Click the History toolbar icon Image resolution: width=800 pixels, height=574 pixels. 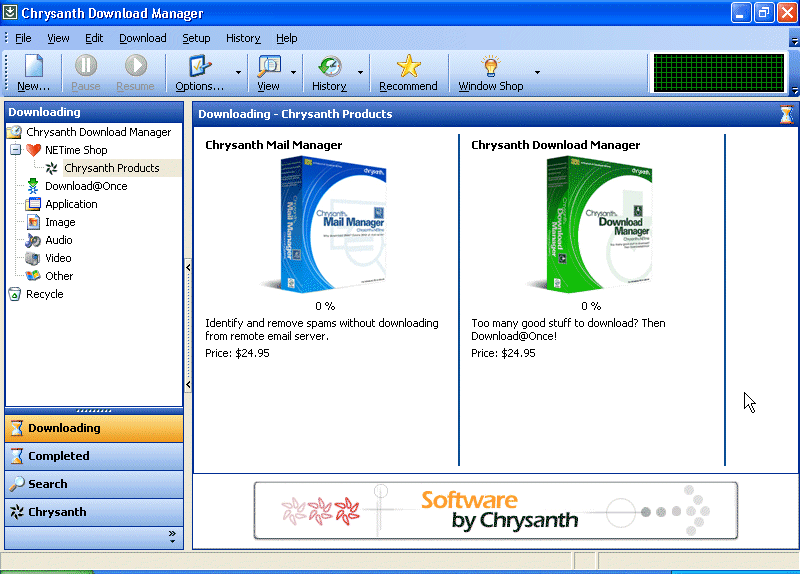[x=329, y=67]
